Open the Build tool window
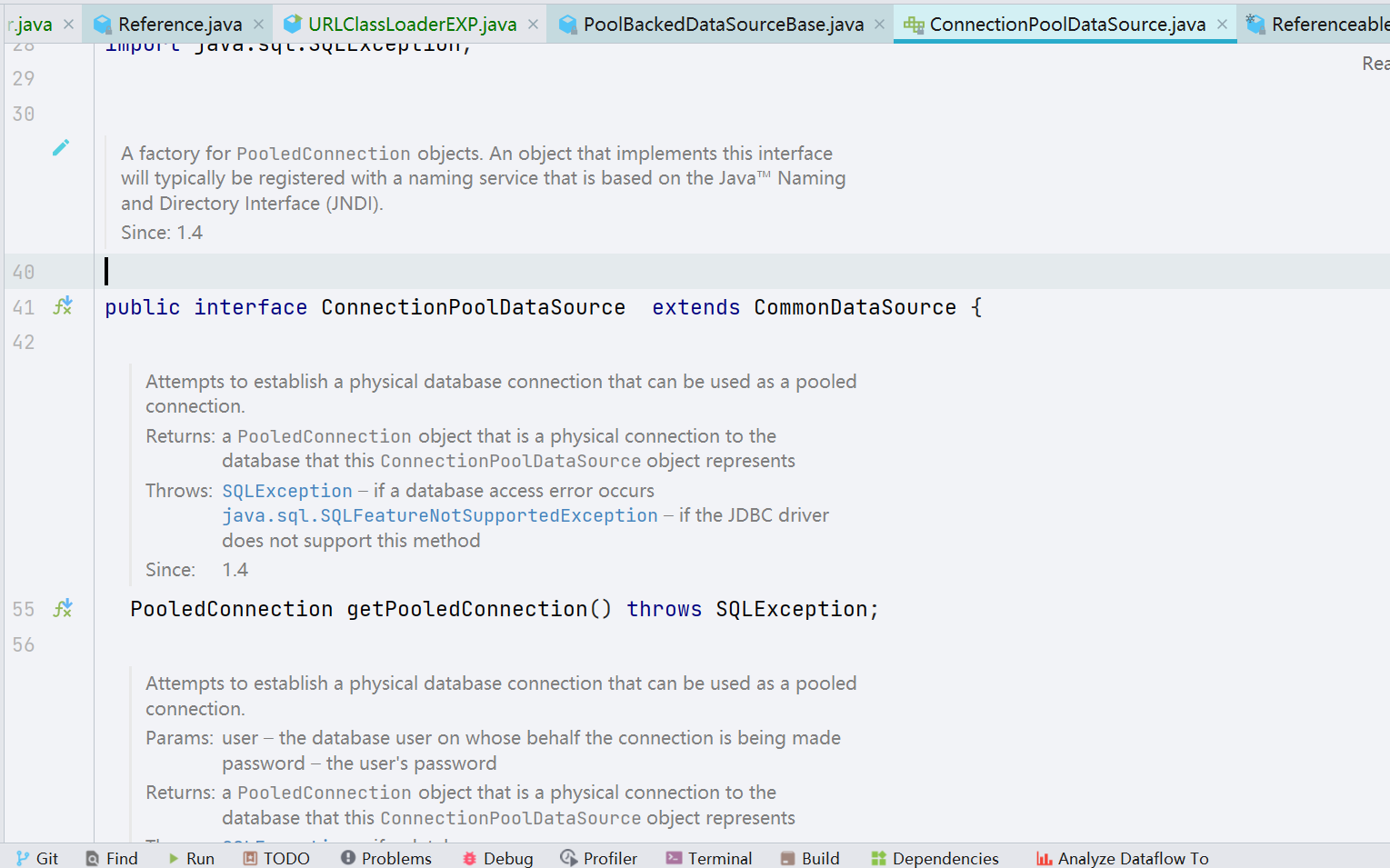 (x=810, y=858)
